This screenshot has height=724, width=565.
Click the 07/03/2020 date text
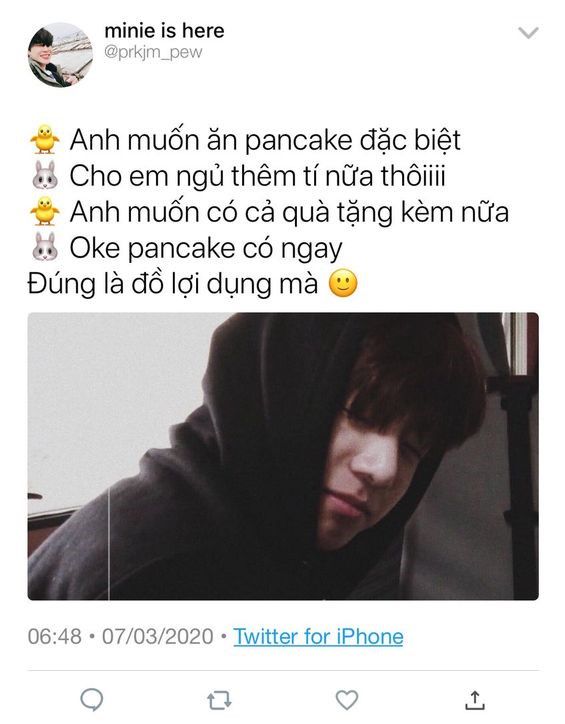(x=157, y=637)
